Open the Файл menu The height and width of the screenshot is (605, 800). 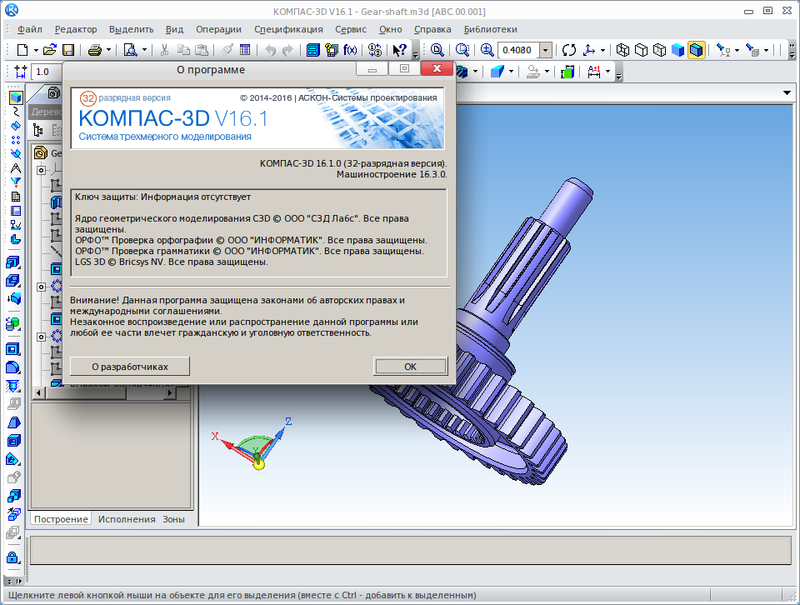[30, 30]
